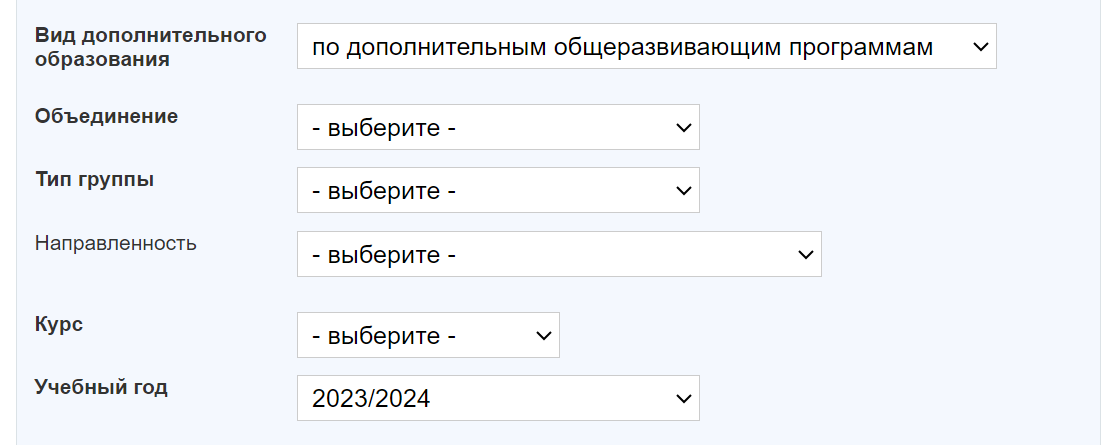Open the Направленность dropdown
The width and height of the screenshot is (1116, 445).
coord(558,255)
